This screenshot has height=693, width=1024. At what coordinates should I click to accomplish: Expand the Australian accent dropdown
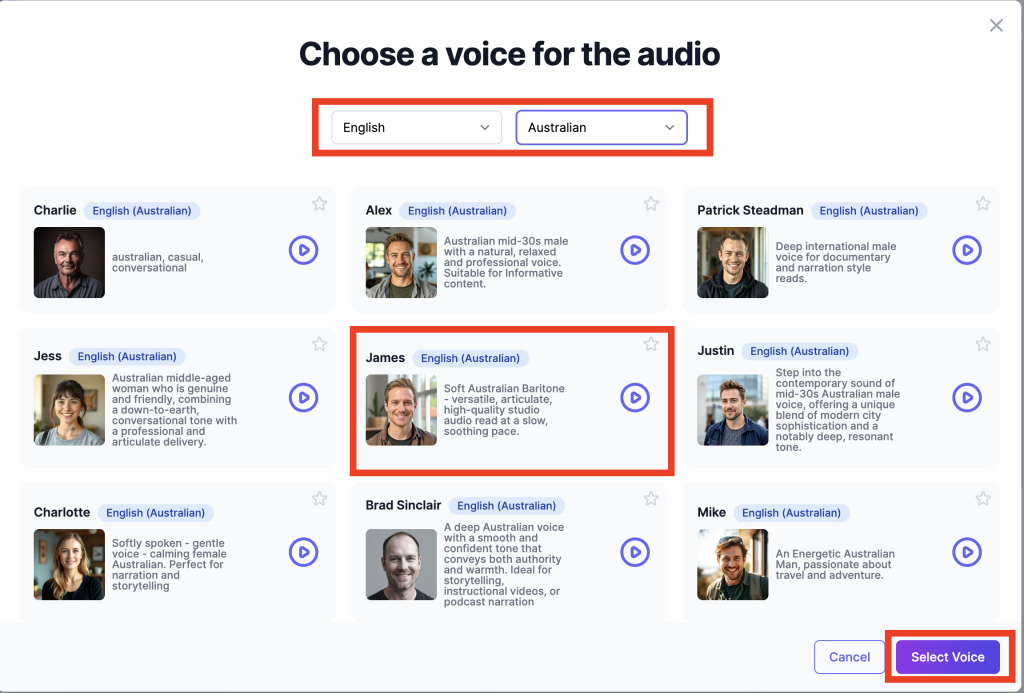pyautogui.click(x=601, y=128)
